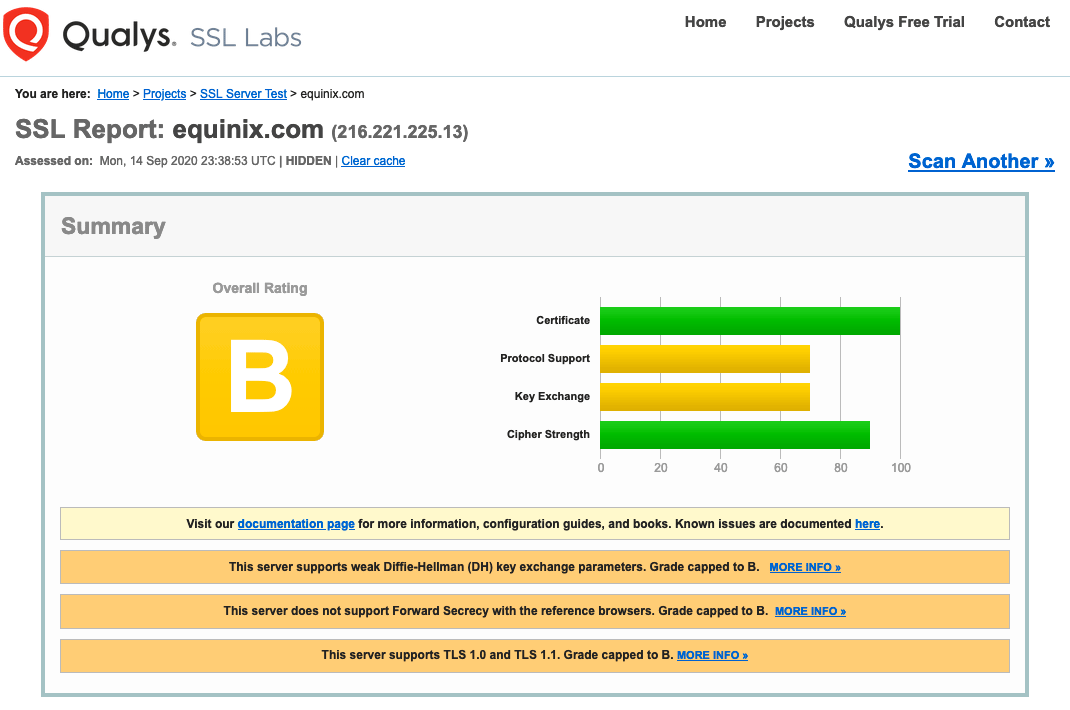
Task: Open the Projects menu item
Action: [785, 22]
